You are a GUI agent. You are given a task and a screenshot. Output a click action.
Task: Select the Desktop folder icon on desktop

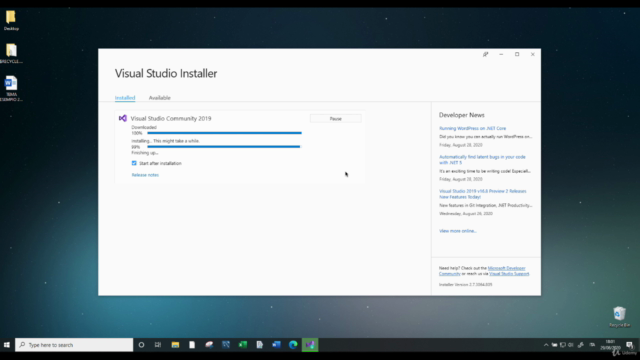pos(11,21)
